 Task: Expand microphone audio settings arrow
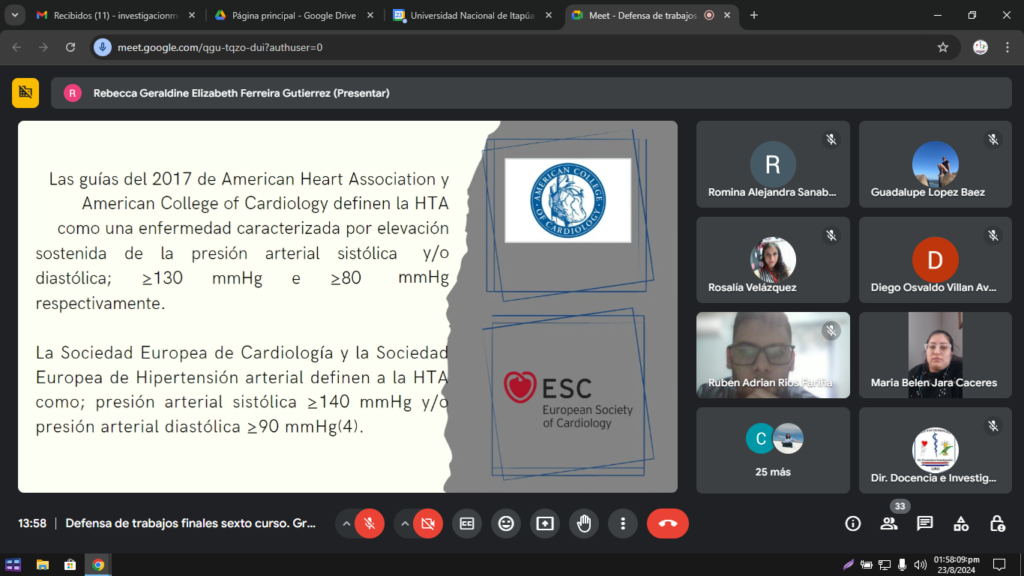click(x=346, y=523)
